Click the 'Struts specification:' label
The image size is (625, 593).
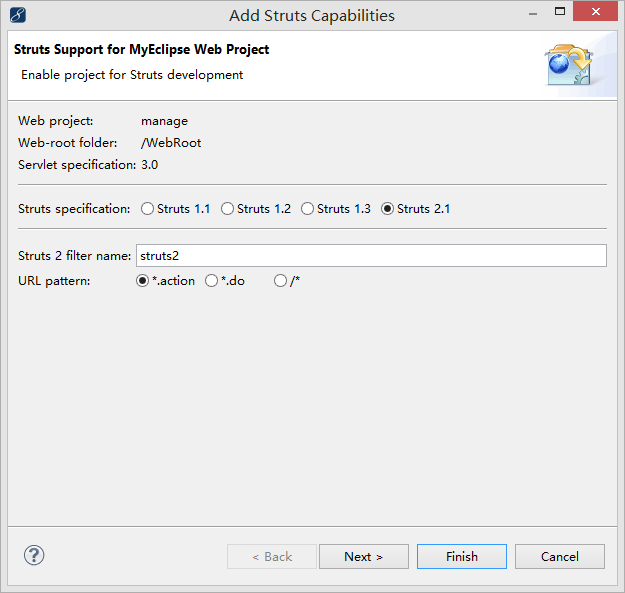74,209
